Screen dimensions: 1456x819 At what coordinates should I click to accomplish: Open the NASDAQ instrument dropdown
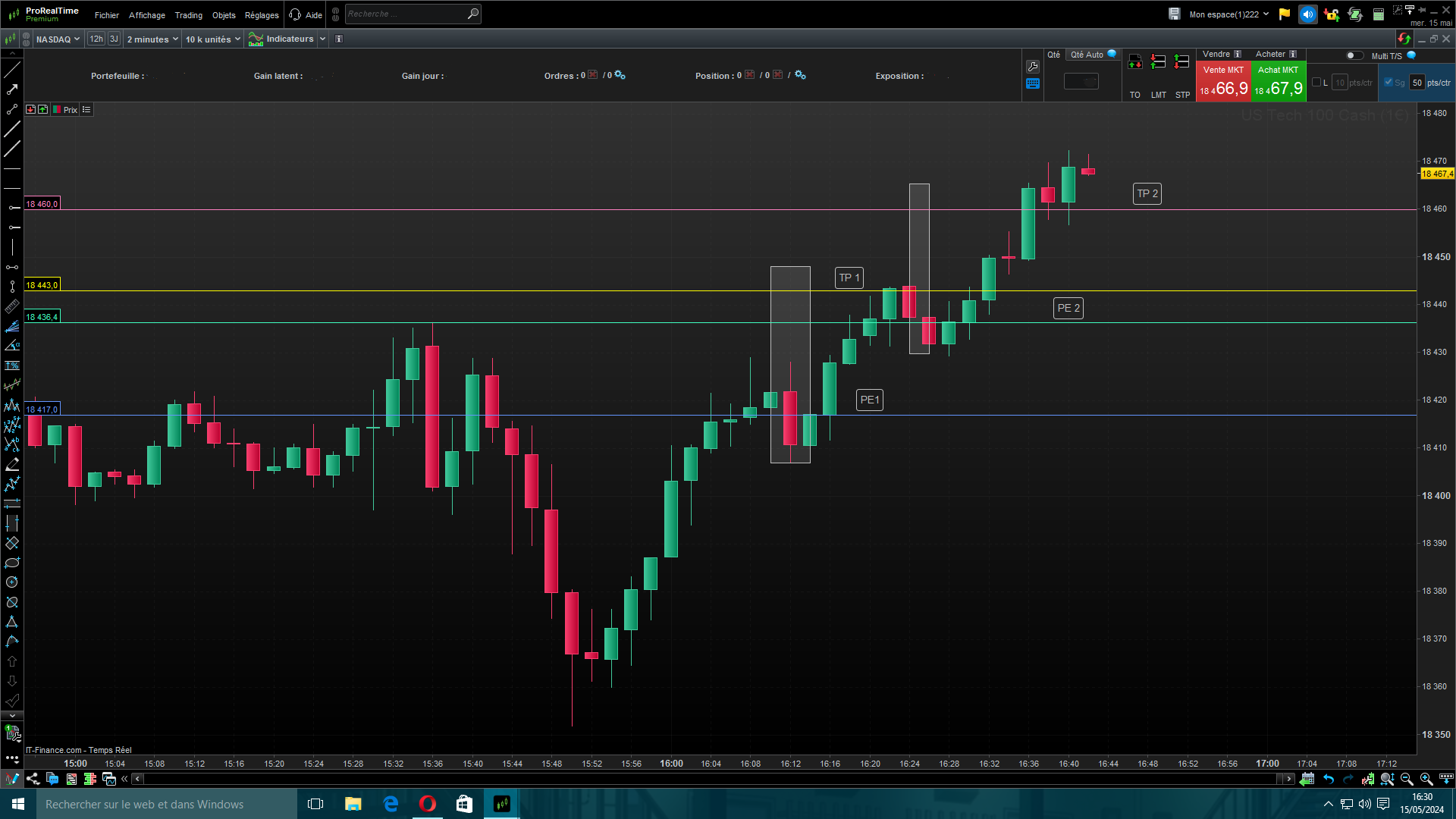pos(58,39)
